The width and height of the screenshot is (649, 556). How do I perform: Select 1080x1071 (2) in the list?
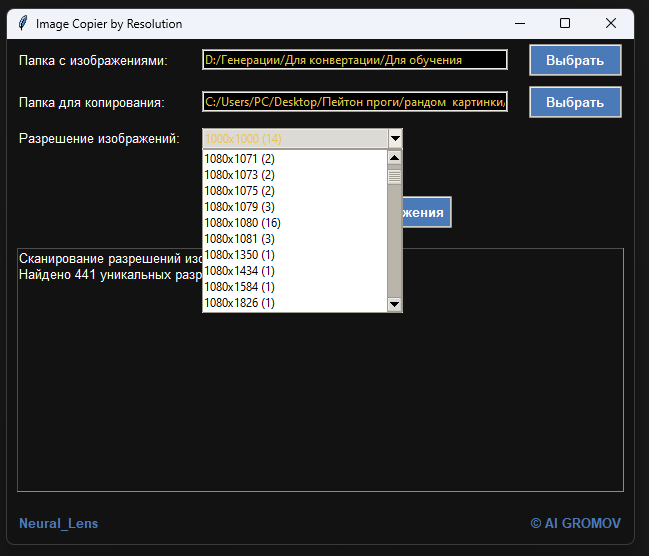295,159
